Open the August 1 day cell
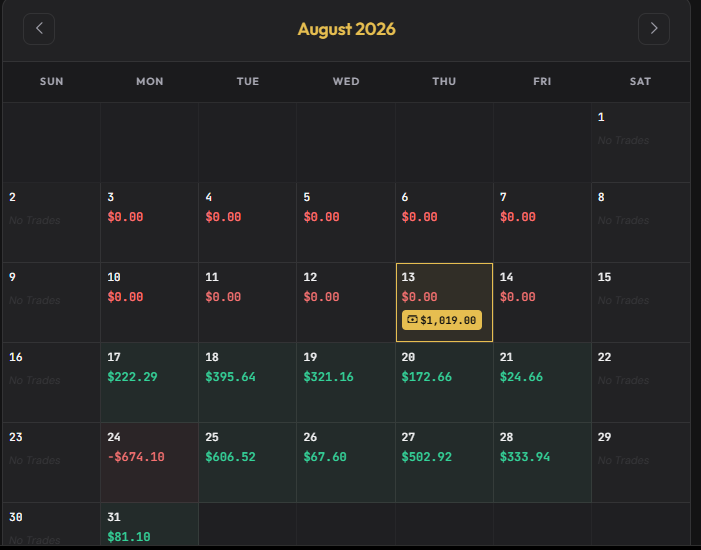701x550 pixels. tap(641, 143)
